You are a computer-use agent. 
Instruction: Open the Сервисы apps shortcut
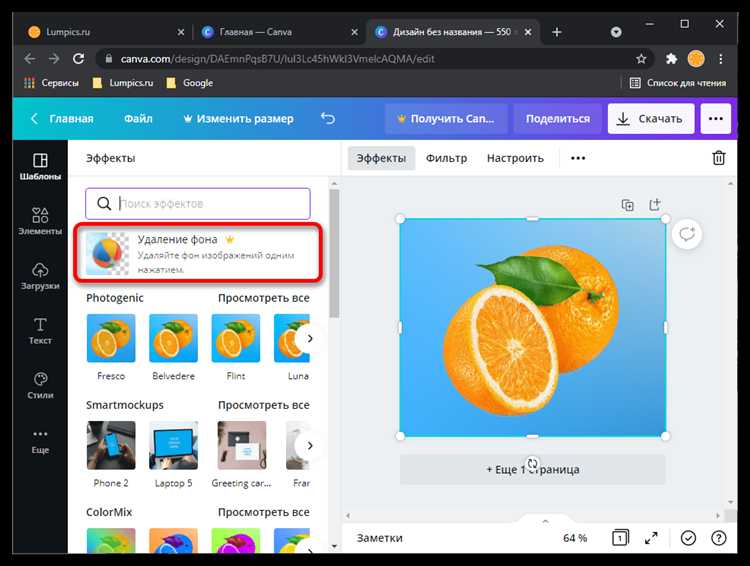[51, 83]
